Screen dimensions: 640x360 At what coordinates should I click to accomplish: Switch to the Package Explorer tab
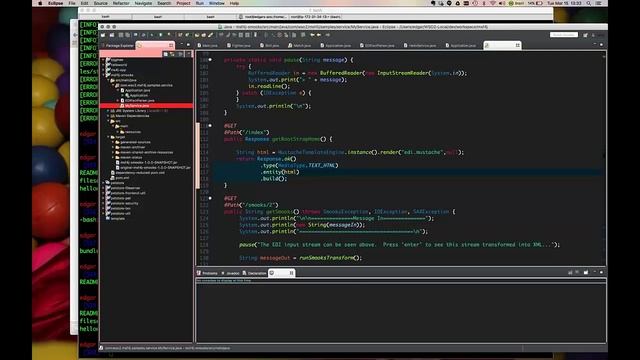pyautogui.click(x=118, y=45)
